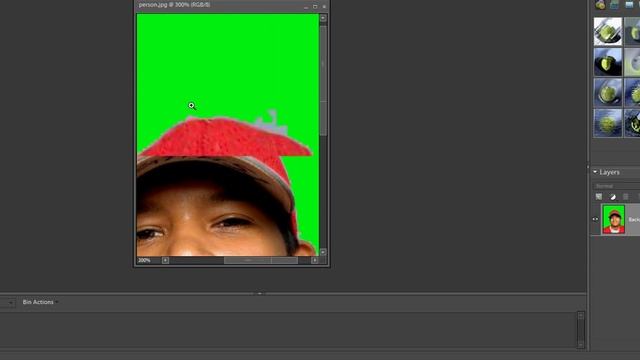Click the person.jpg document title bar text
Viewport: 640px width, 360px height.
(x=174, y=5)
